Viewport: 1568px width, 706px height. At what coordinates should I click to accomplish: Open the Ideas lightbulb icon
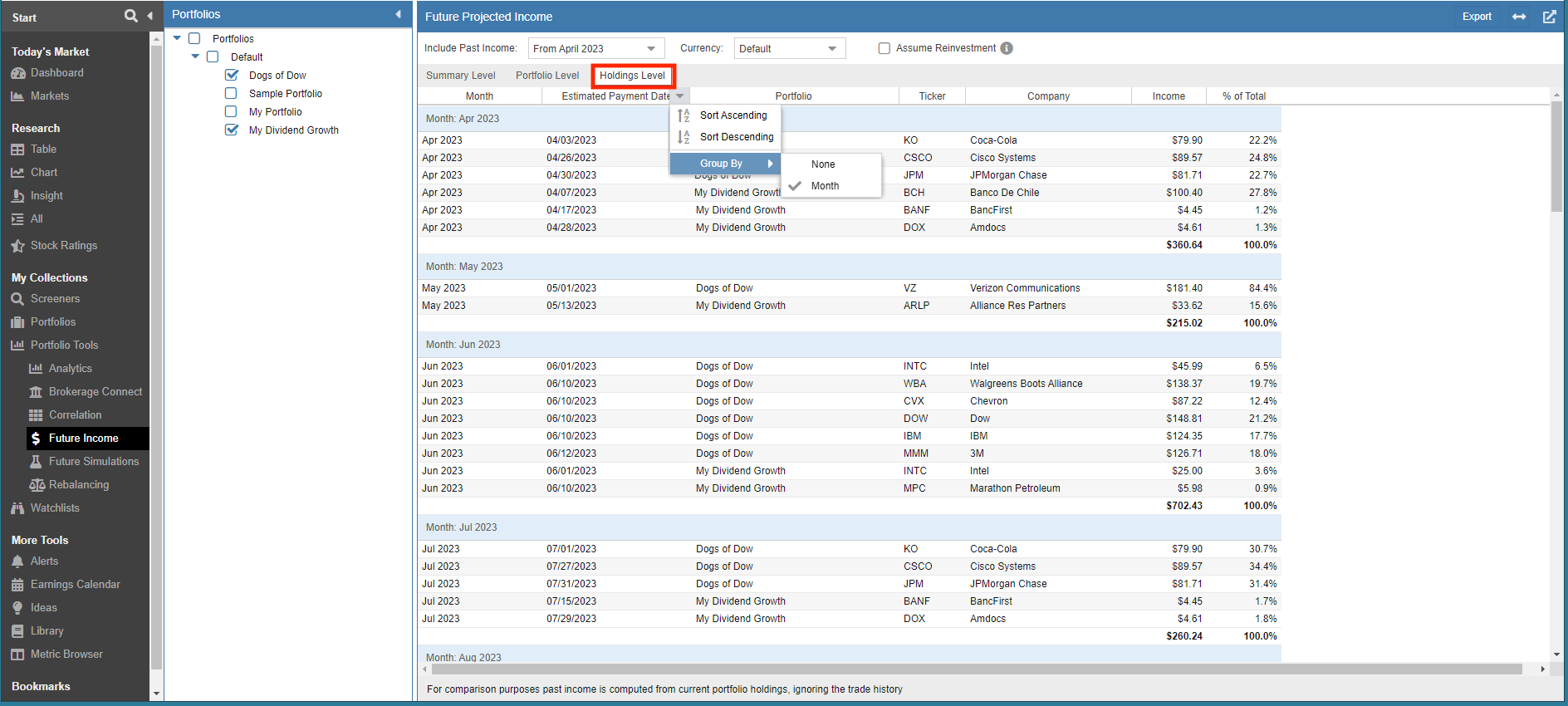pyautogui.click(x=17, y=608)
